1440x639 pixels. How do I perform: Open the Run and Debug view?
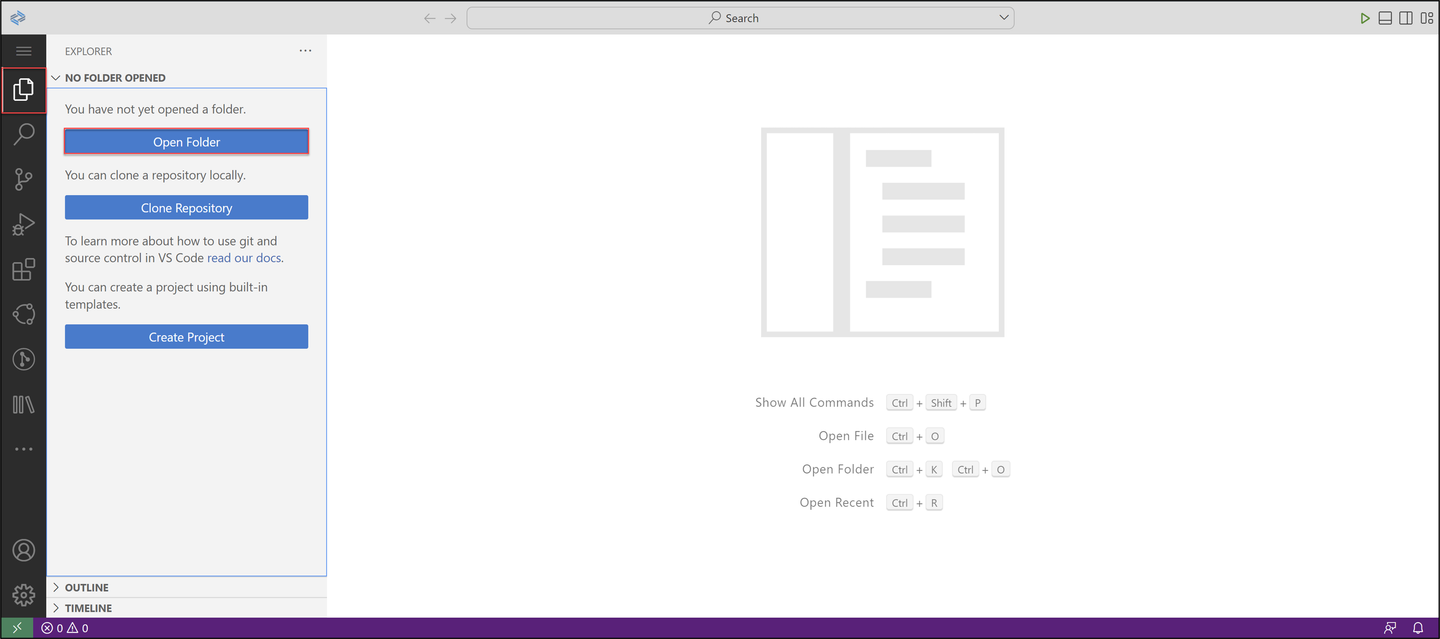pyautogui.click(x=24, y=224)
